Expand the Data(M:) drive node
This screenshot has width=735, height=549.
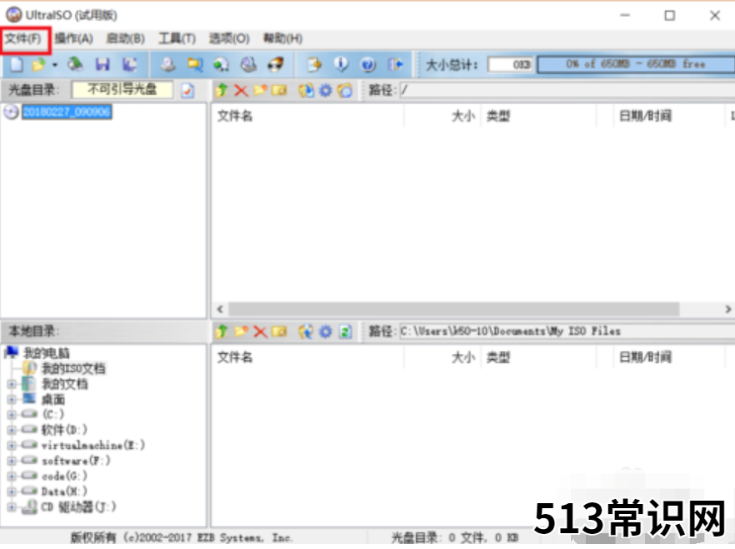12,491
